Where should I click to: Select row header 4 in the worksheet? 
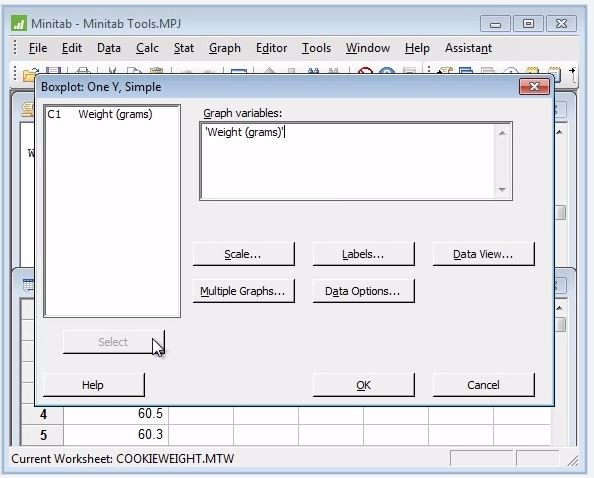[x=43, y=414]
